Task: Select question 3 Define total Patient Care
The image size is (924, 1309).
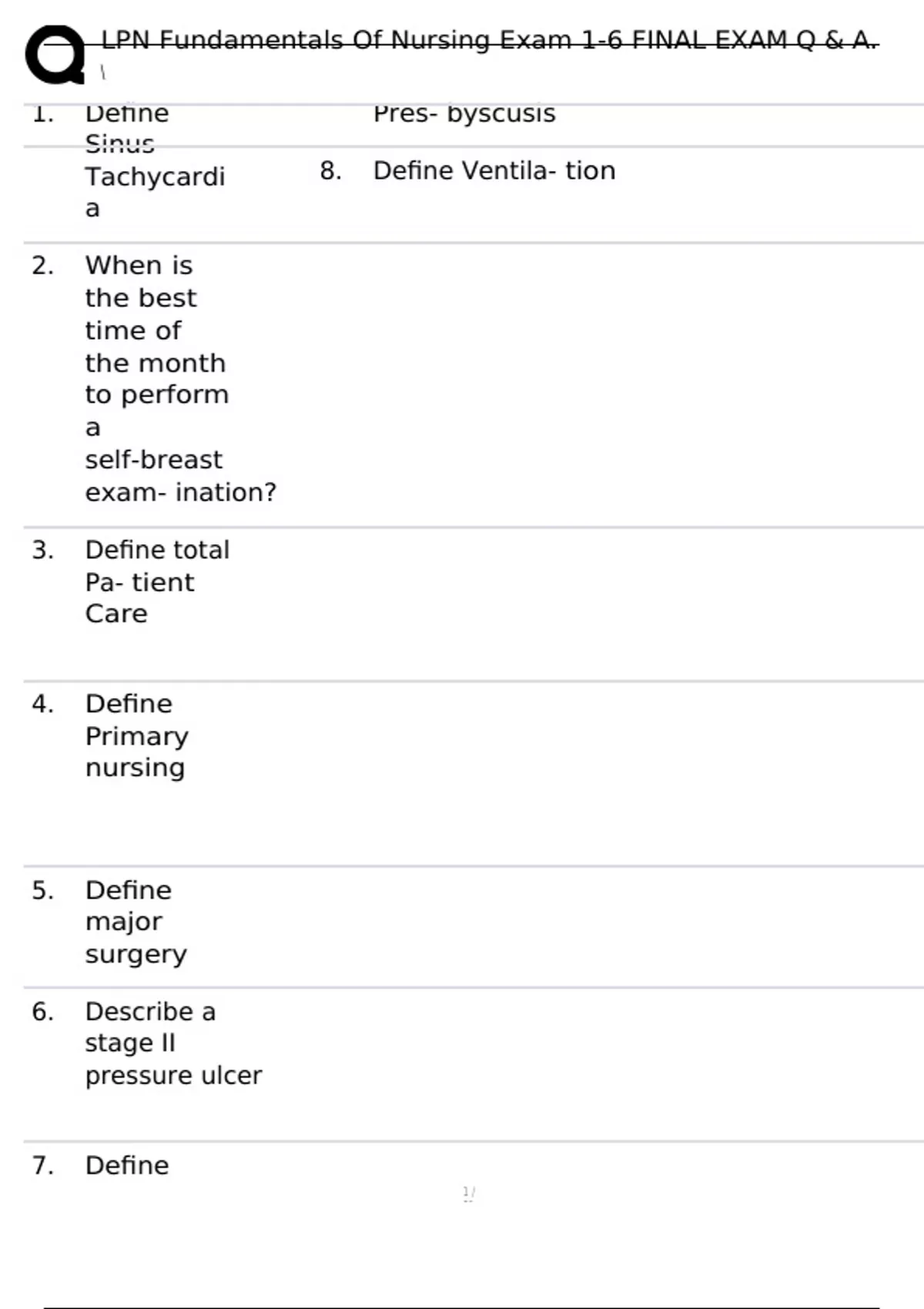Action: 157,581
